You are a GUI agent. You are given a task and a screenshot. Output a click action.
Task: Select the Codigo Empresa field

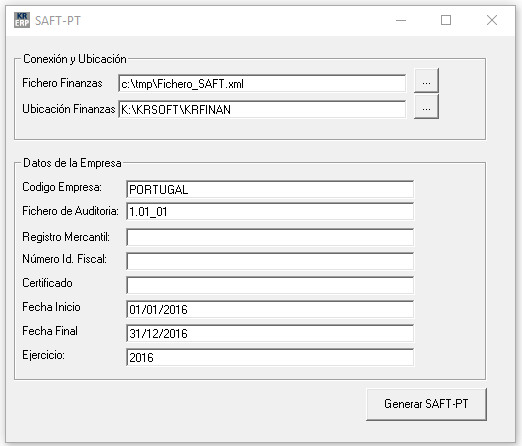[x=270, y=189]
